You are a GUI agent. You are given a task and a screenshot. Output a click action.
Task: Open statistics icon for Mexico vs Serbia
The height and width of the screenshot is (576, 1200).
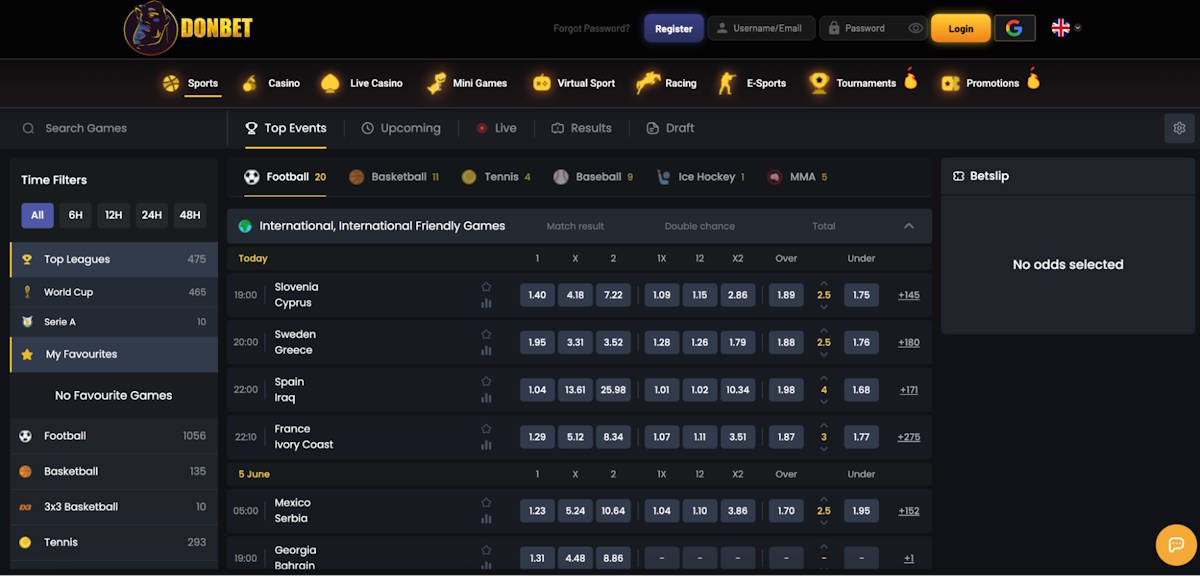486,518
